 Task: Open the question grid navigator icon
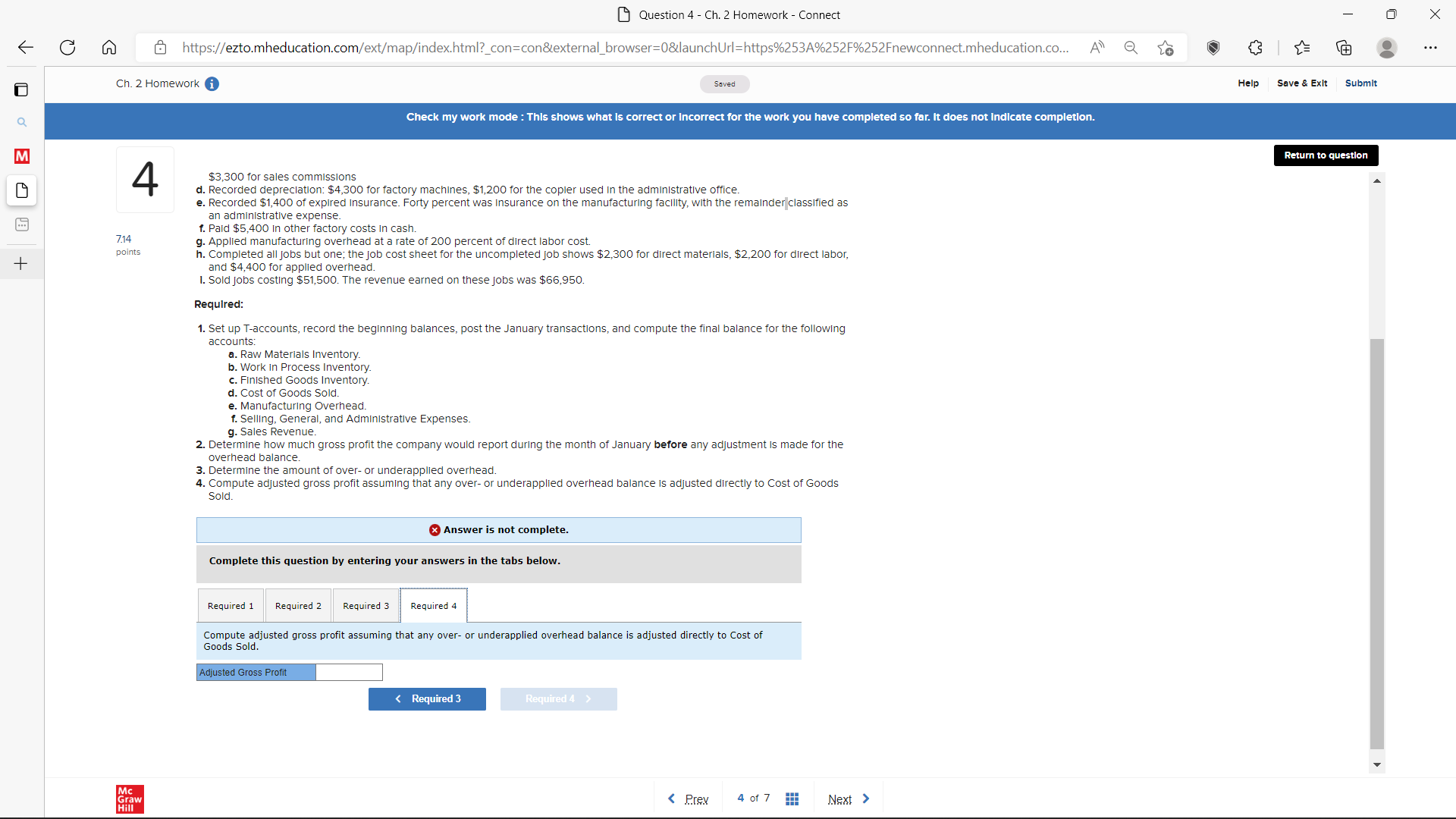tap(792, 799)
